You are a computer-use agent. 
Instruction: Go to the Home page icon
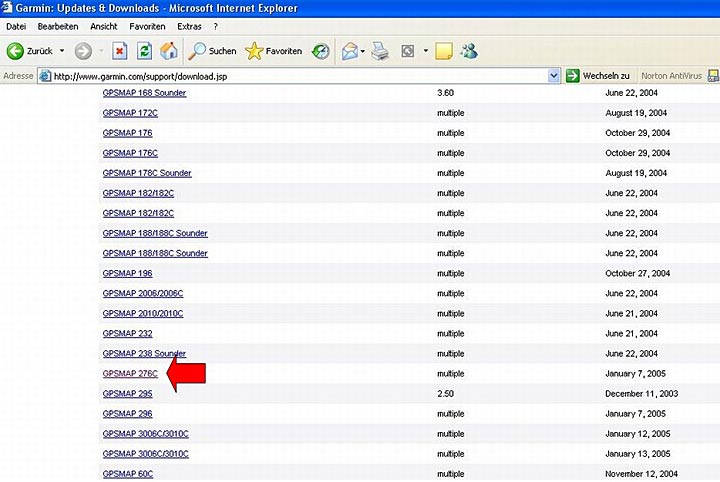tap(169, 51)
